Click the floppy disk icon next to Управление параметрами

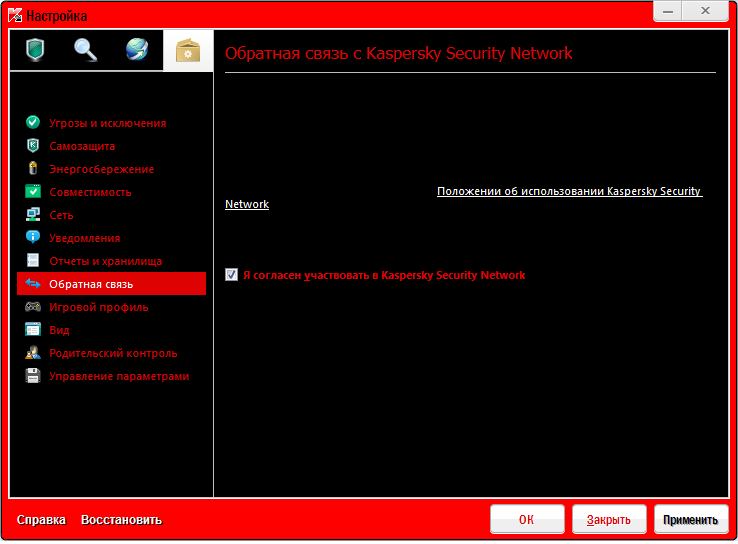33,376
